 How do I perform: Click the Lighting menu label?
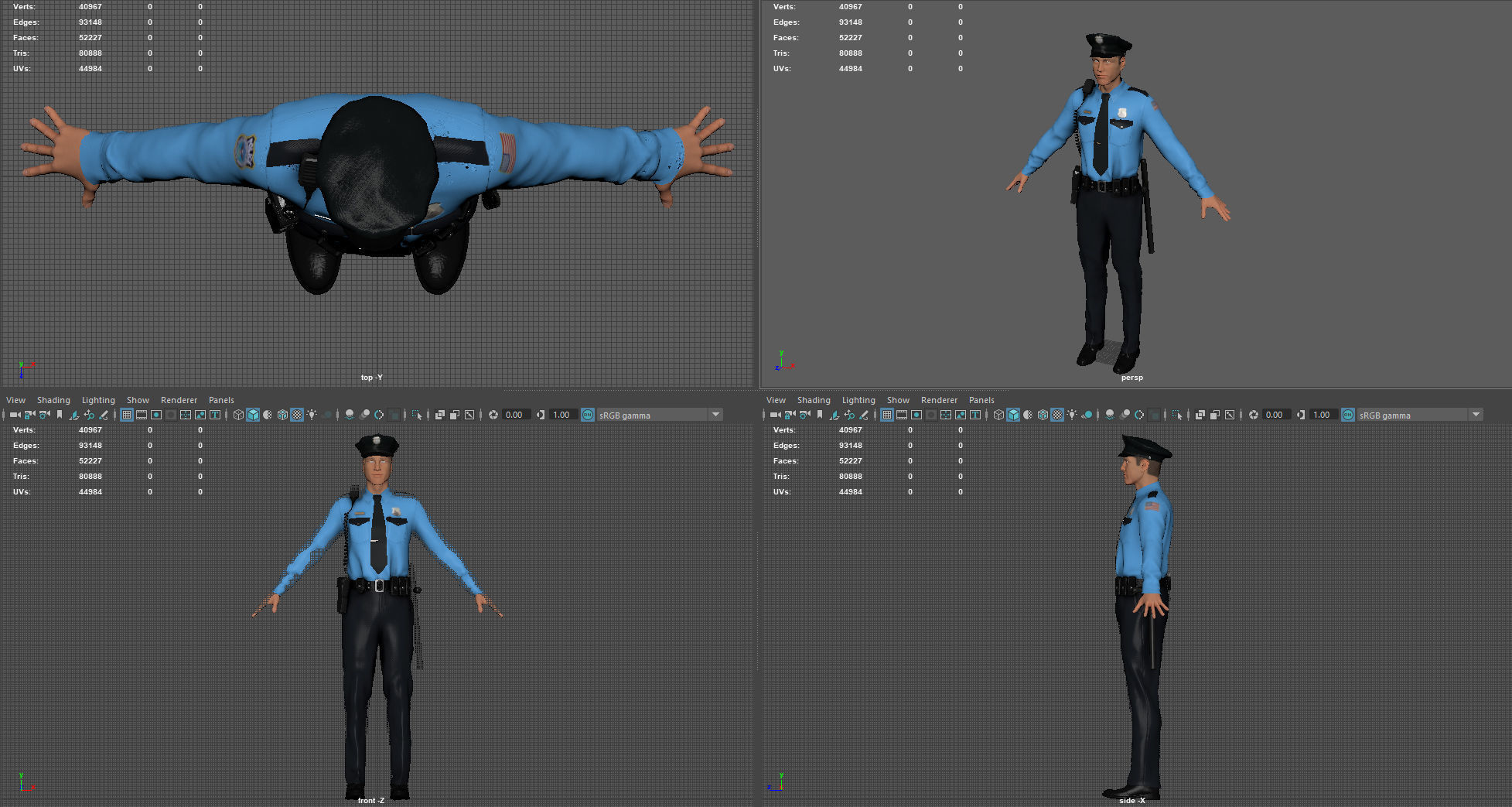(98, 400)
